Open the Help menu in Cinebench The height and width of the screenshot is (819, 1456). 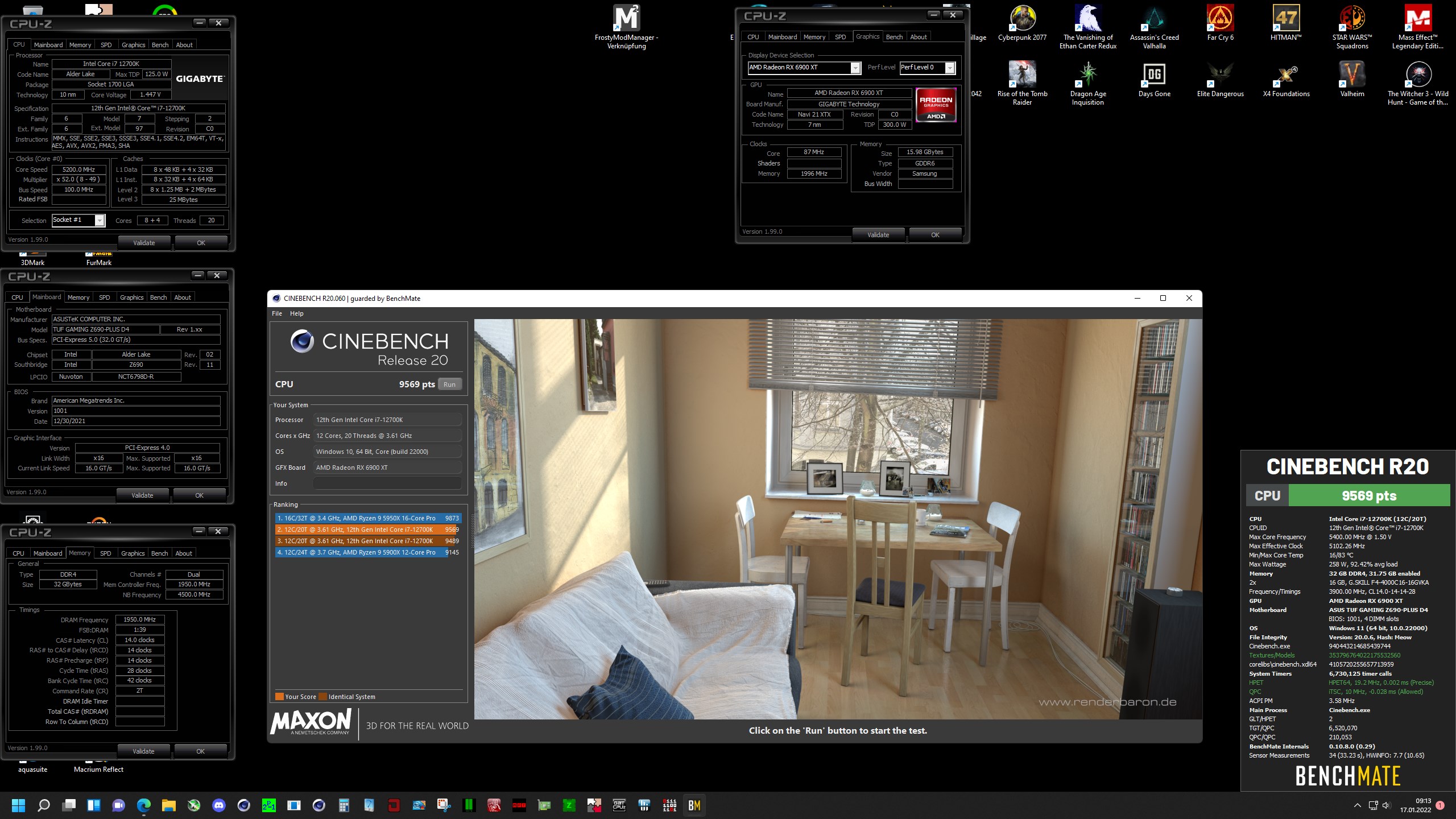[297, 313]
